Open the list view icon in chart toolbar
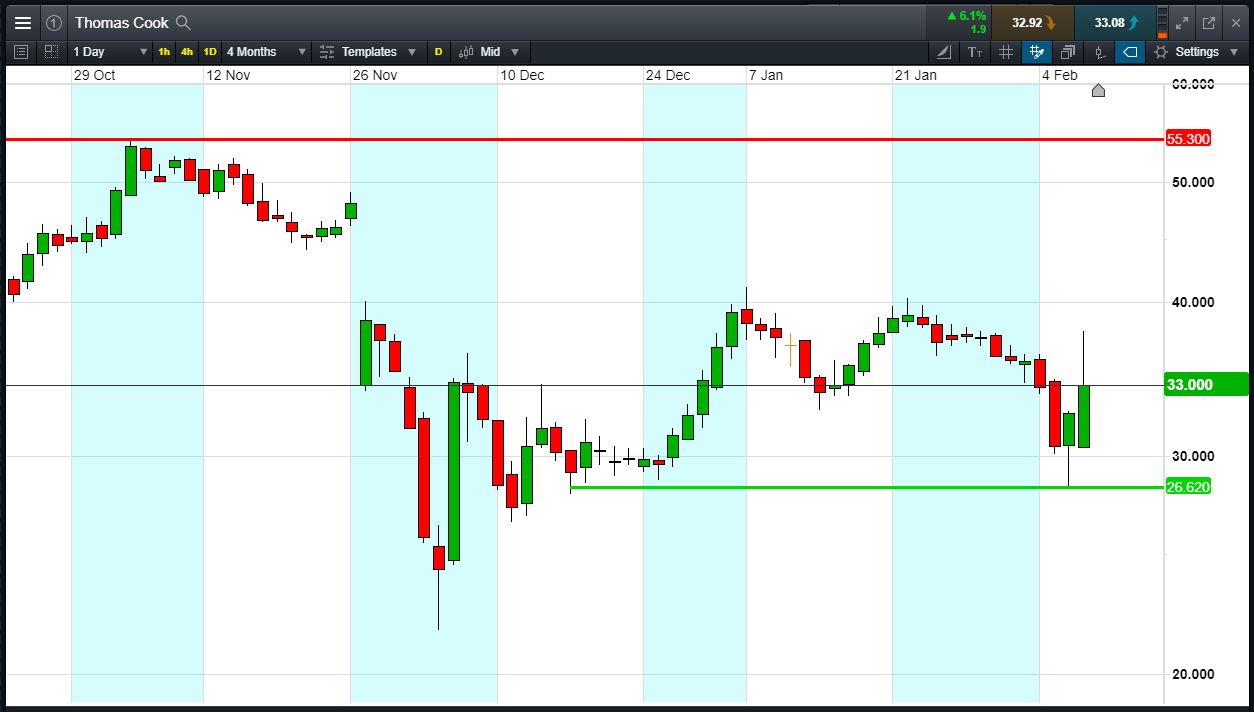Image resolution: width=1254 pixels, height=712 pixels. [x=22, y=52]
